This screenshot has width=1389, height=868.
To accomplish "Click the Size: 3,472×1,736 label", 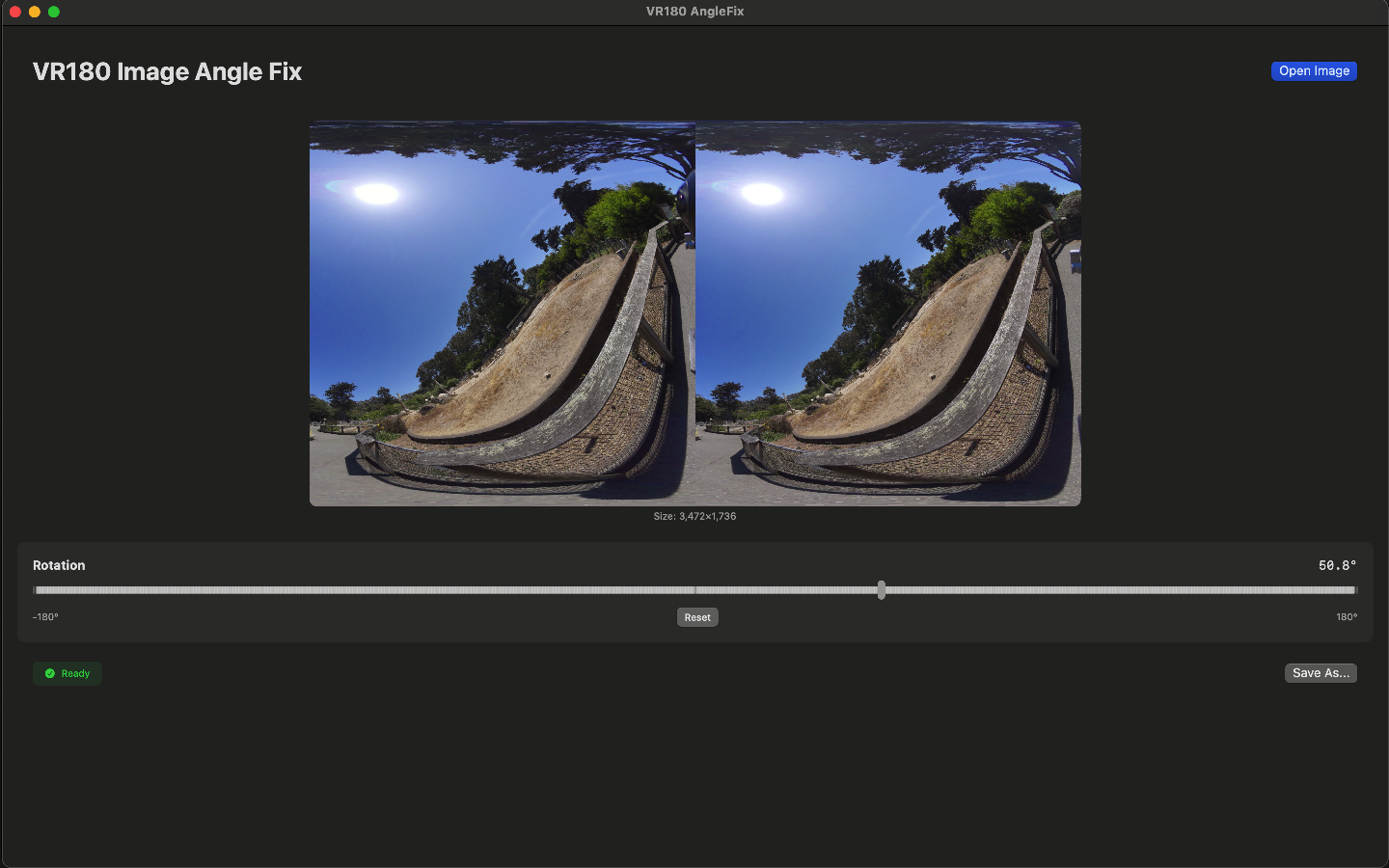I will (x=694, y=516).
